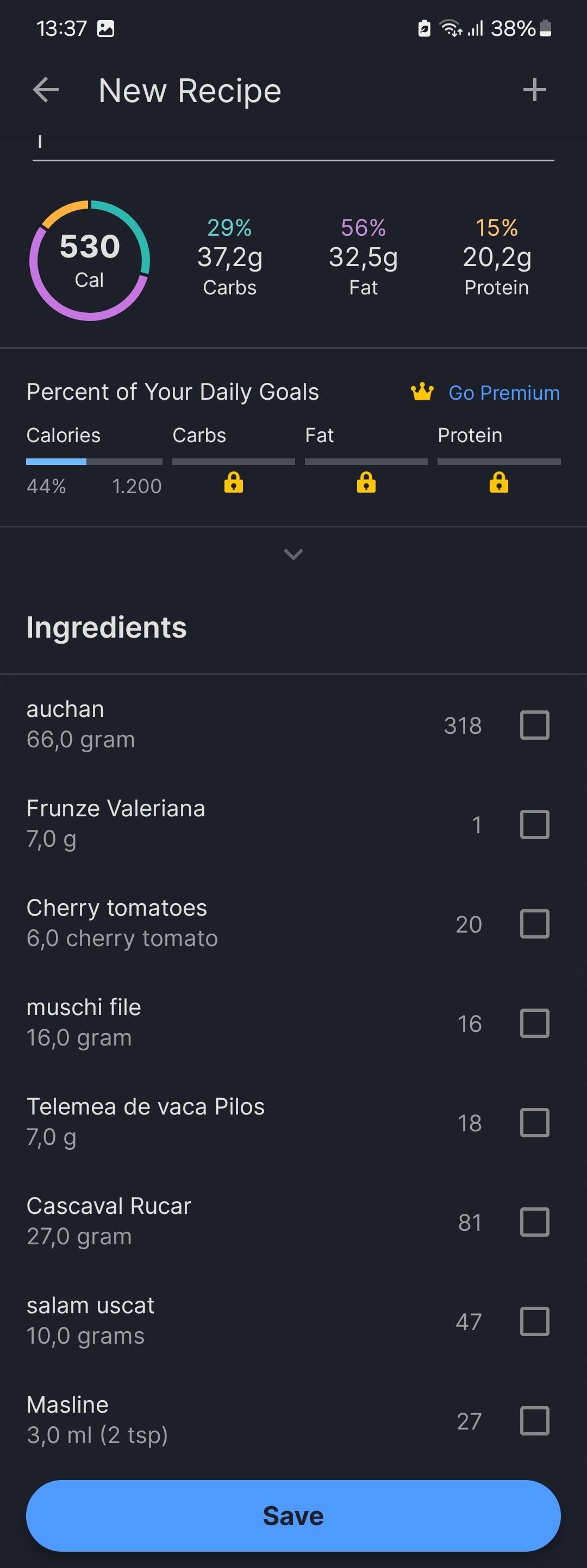Check the auchan ingredient checkbox
Image resolution: width=587 pixels, height=1568 pixels.
535,725
